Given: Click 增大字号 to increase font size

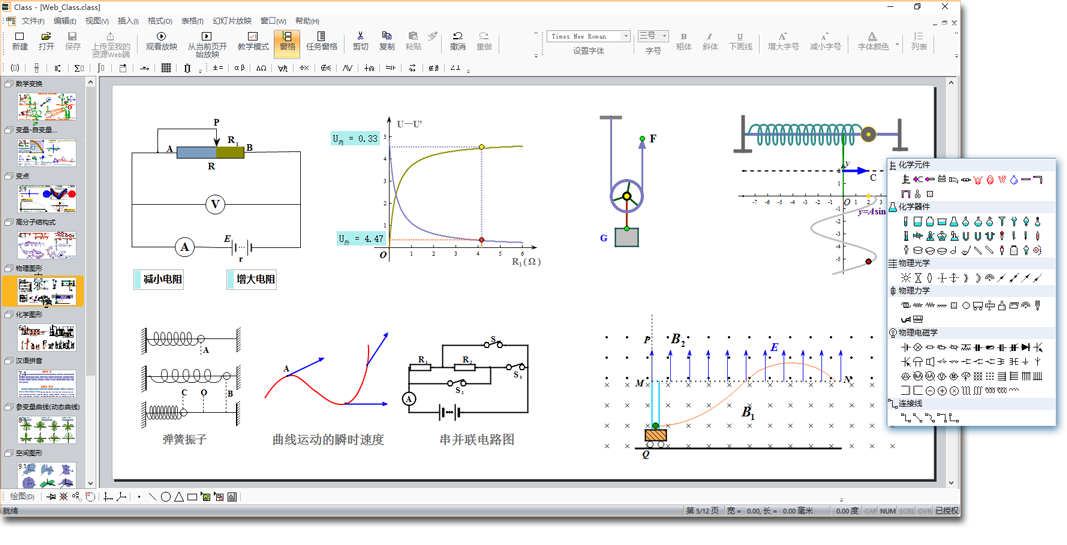Looking at the screenshot, I should 782,40.
